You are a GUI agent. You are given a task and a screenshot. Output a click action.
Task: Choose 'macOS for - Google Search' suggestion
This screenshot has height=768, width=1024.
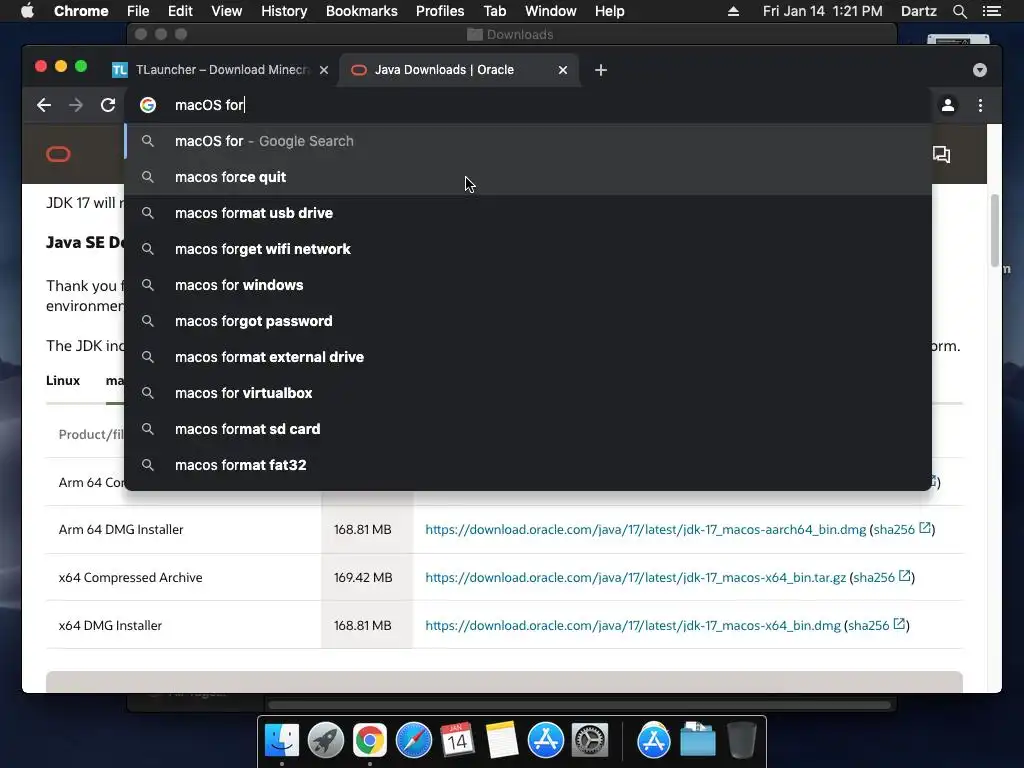coord(528,141)
